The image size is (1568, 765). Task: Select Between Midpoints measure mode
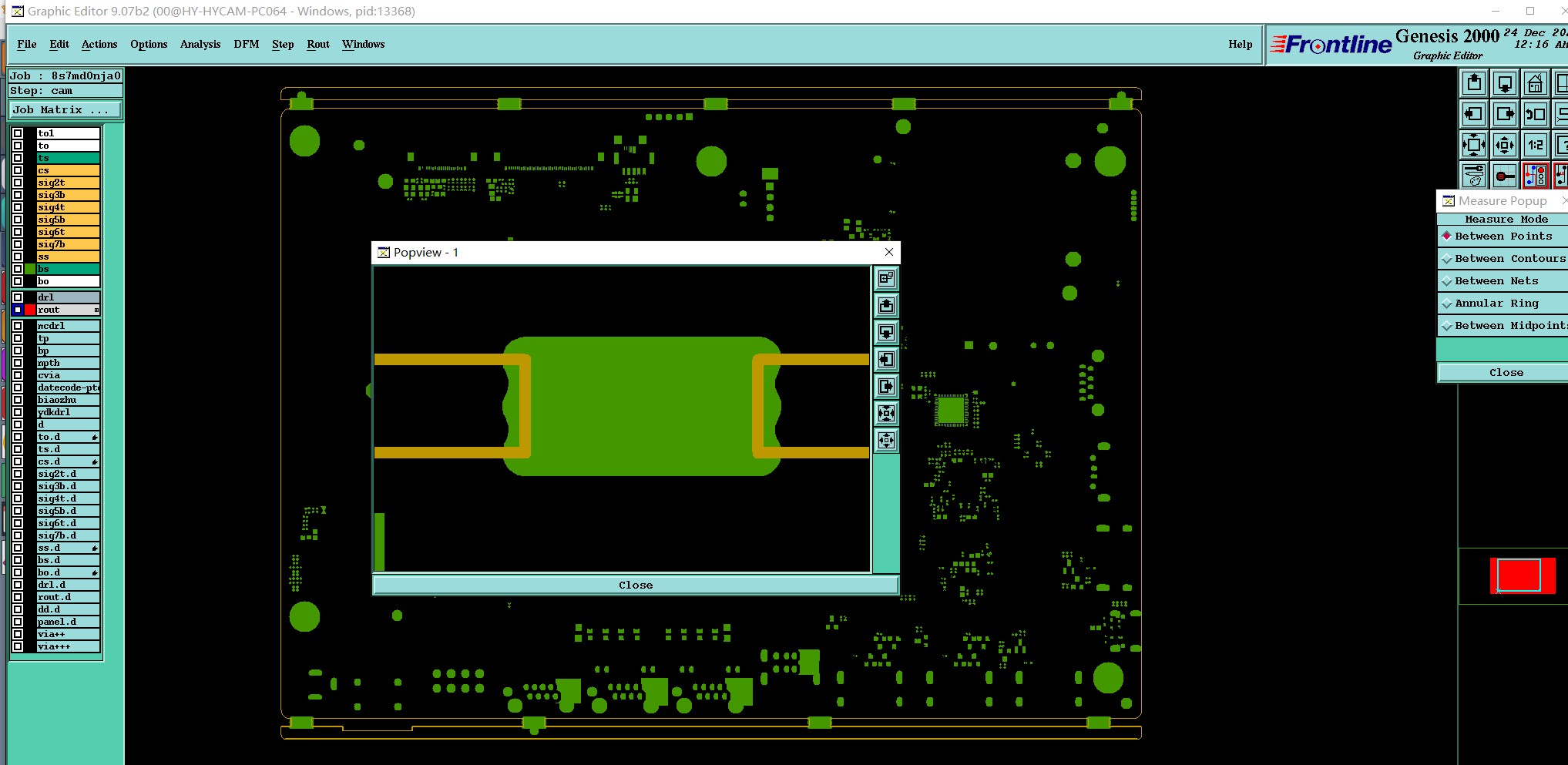(x=1503, y=326)
